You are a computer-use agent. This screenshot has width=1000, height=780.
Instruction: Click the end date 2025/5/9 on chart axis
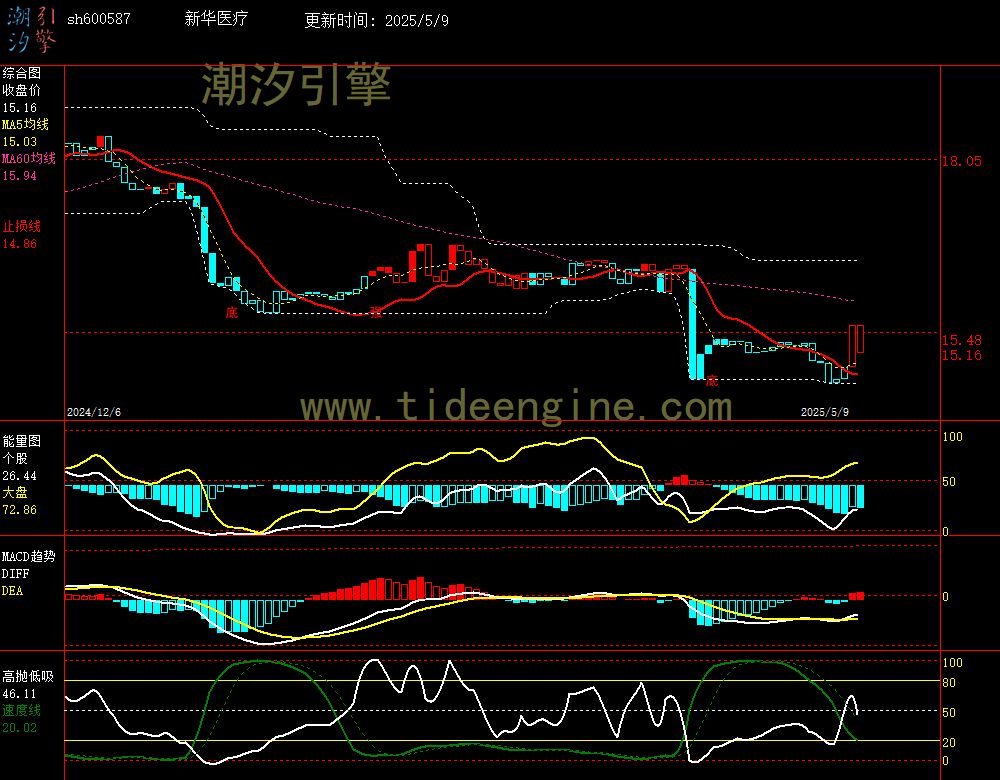click(x=825, y=412)
